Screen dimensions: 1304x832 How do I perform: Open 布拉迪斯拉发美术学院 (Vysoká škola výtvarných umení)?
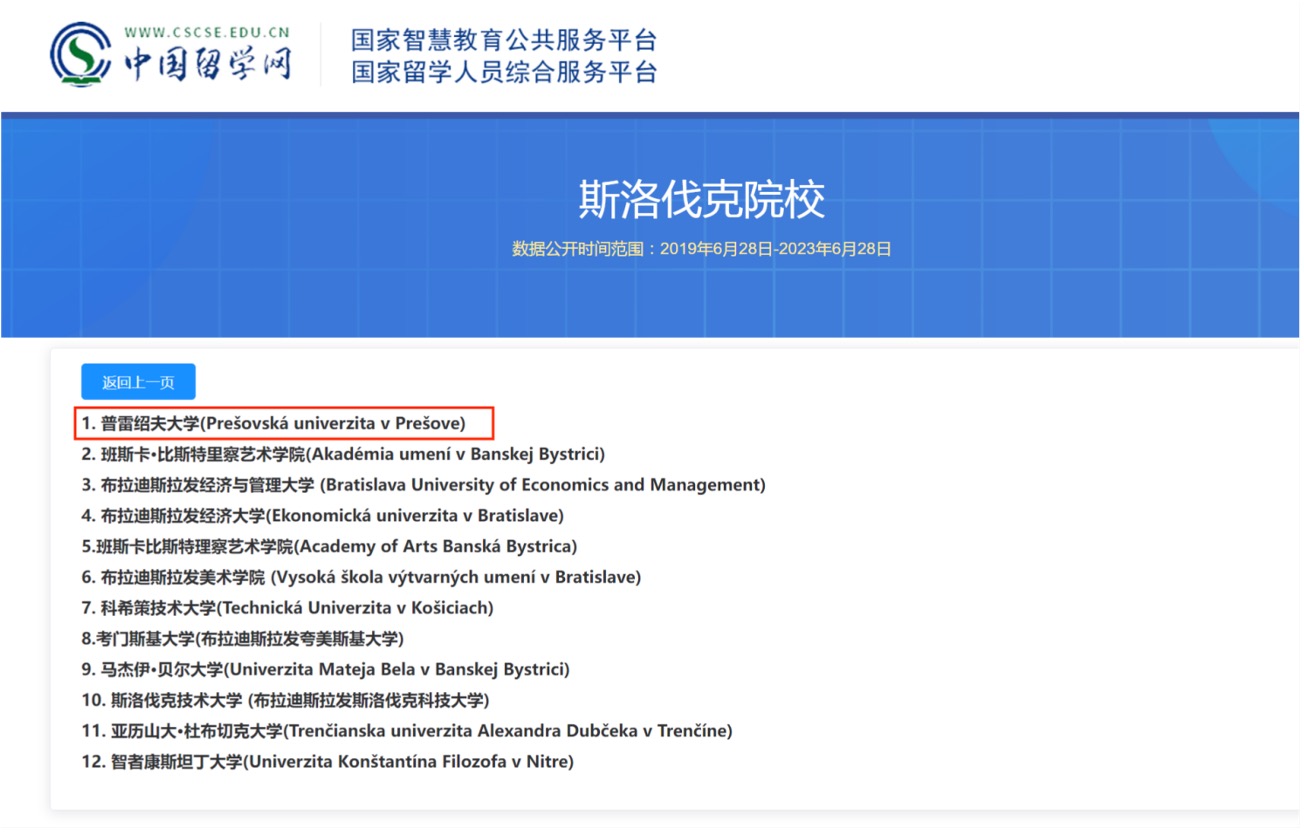[x=361, y=577]
